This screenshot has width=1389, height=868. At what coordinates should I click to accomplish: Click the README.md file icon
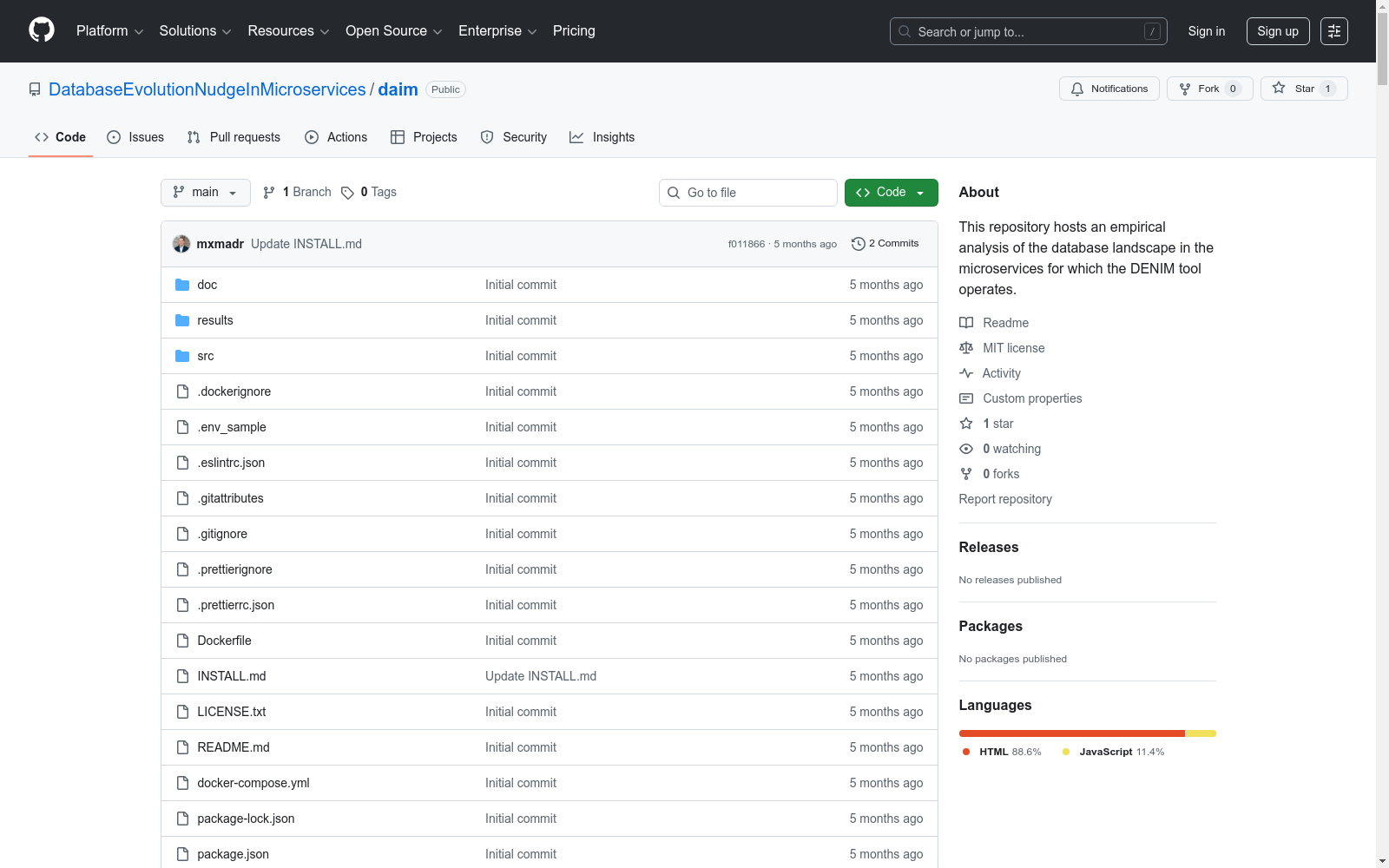click(182, 747)
